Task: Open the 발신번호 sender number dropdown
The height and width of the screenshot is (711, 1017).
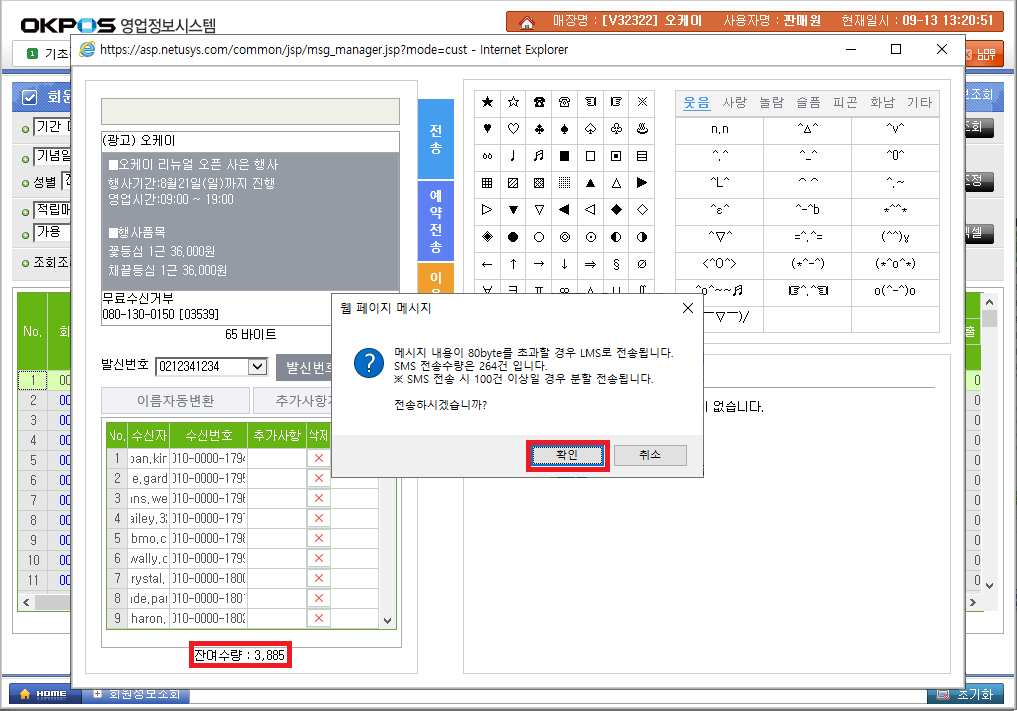Action: [258, 367]
